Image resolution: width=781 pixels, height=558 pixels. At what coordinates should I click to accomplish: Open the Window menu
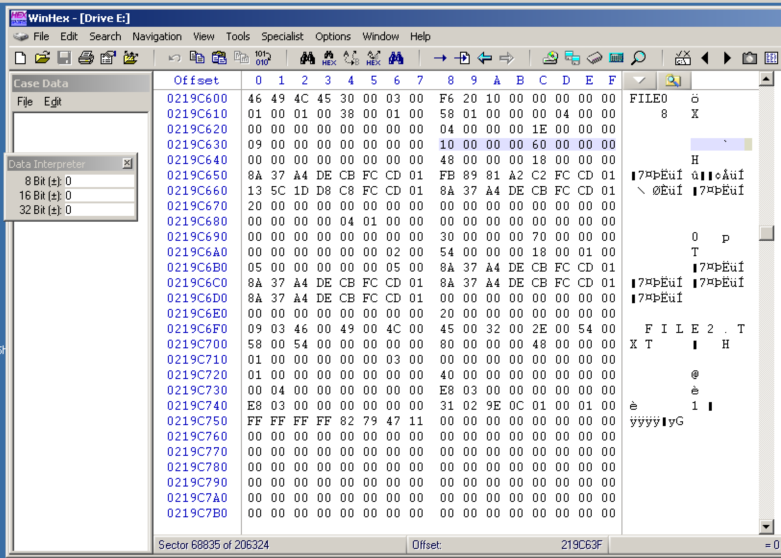coord(381,36)
